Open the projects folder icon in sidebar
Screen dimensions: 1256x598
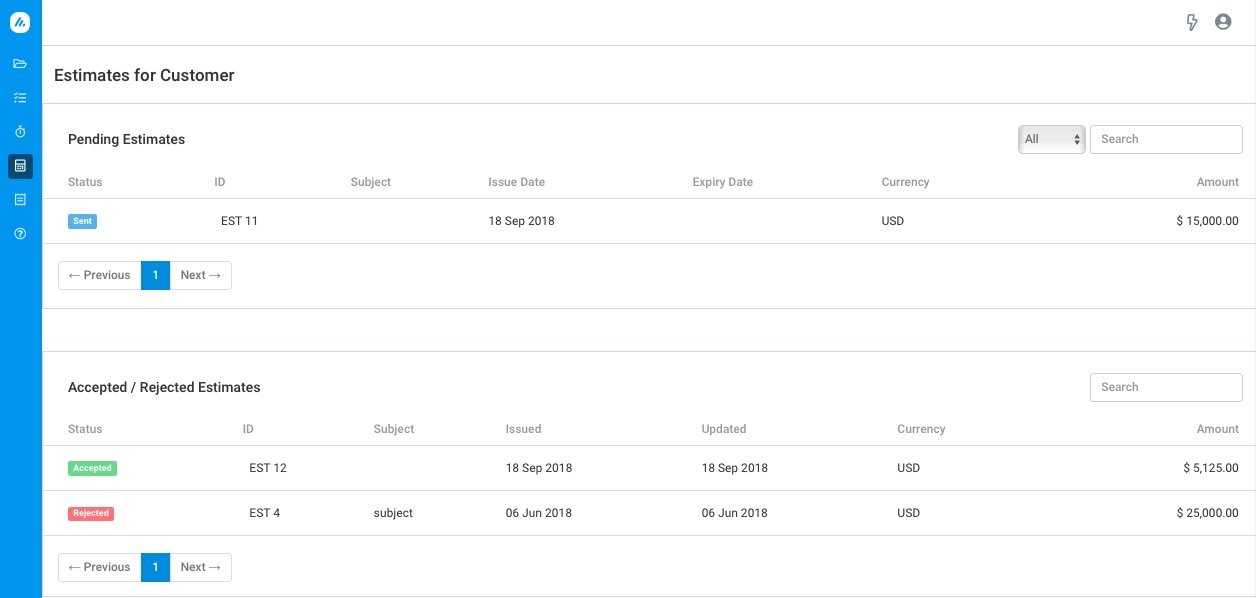pos(20,64)
